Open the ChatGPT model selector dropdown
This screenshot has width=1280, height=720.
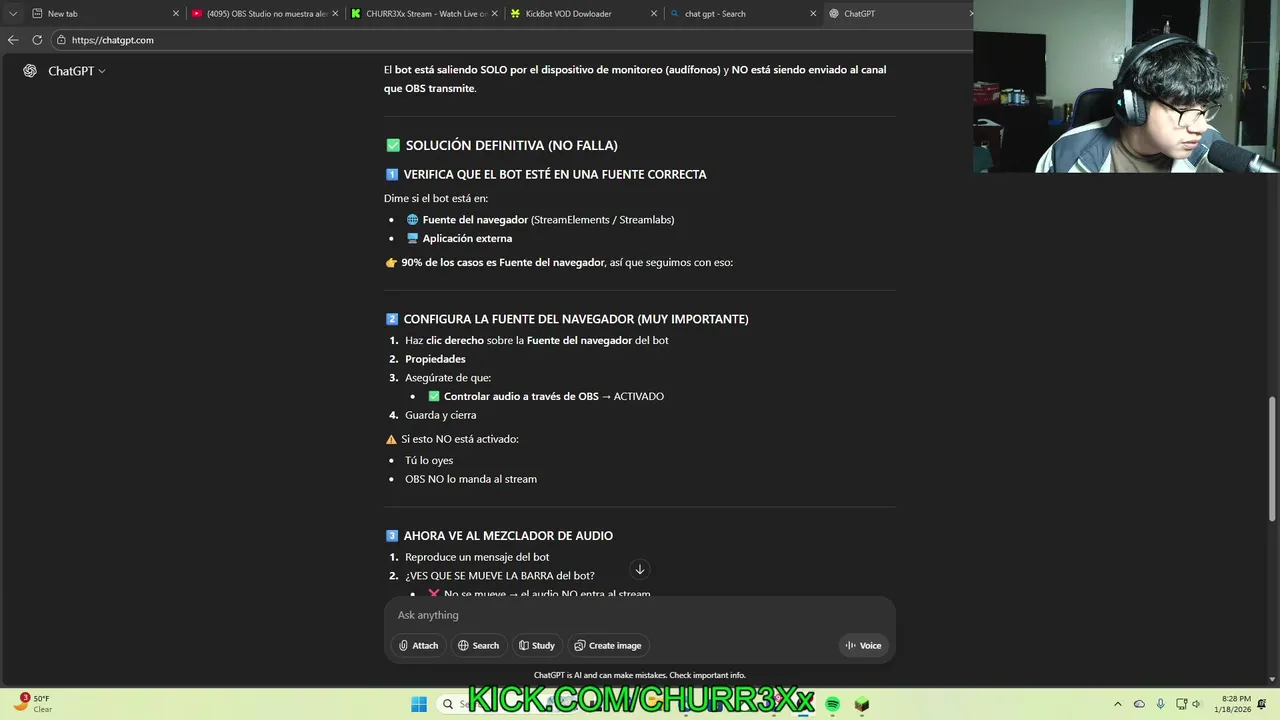click(x=77, y=71)
